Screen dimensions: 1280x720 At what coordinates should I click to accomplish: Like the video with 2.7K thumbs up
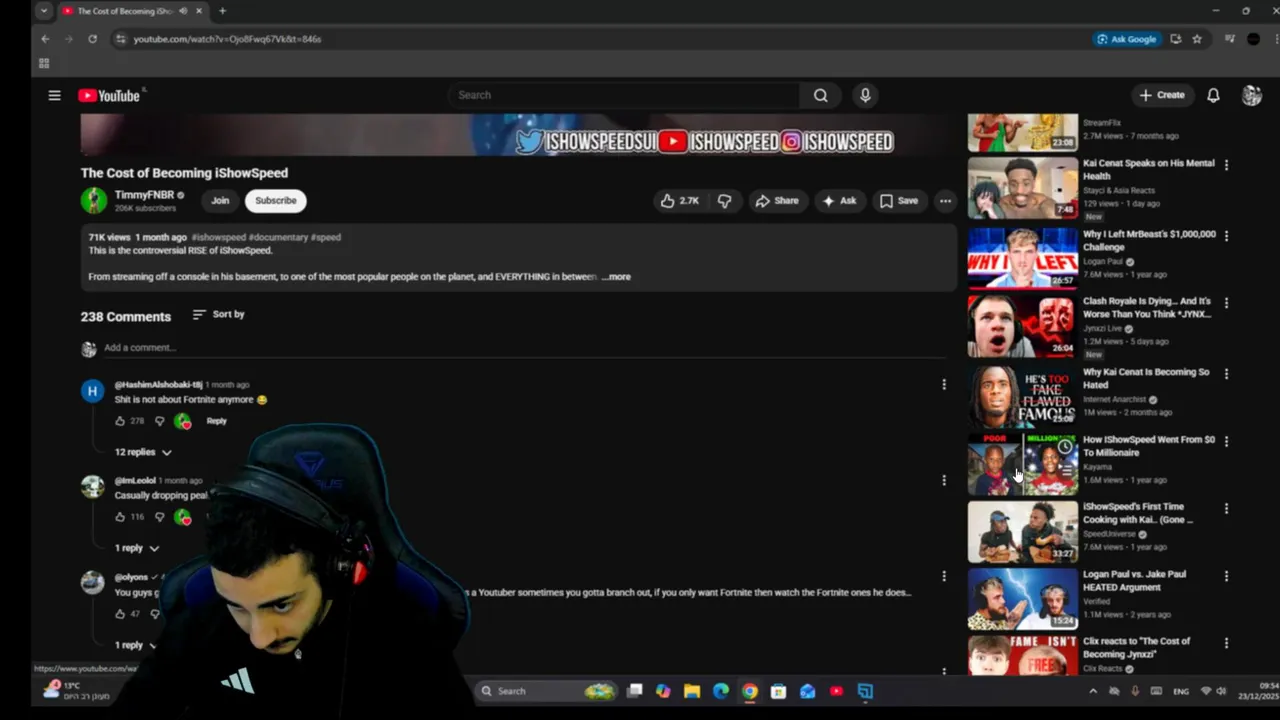tap(679, 201)
